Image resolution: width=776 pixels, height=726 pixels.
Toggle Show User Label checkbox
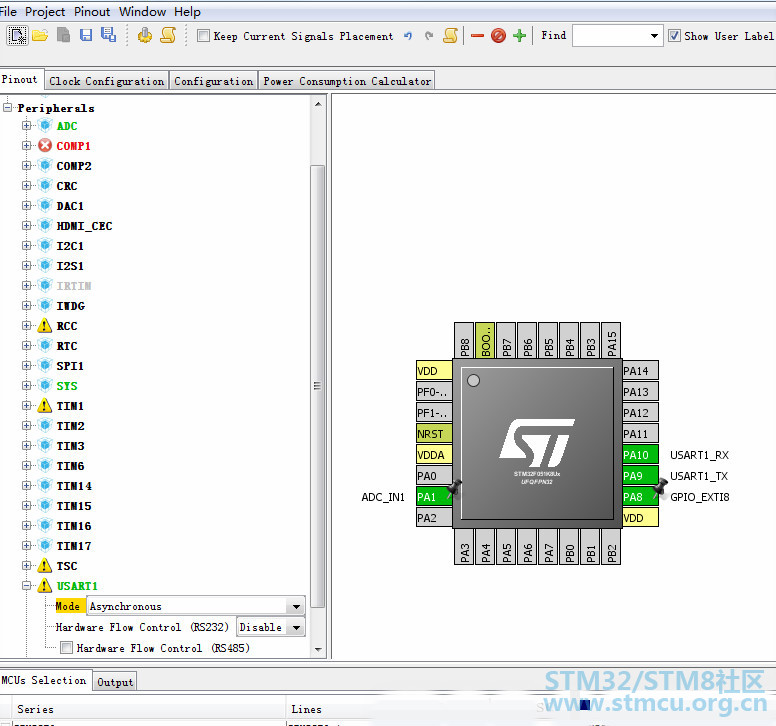coord(674,36)
